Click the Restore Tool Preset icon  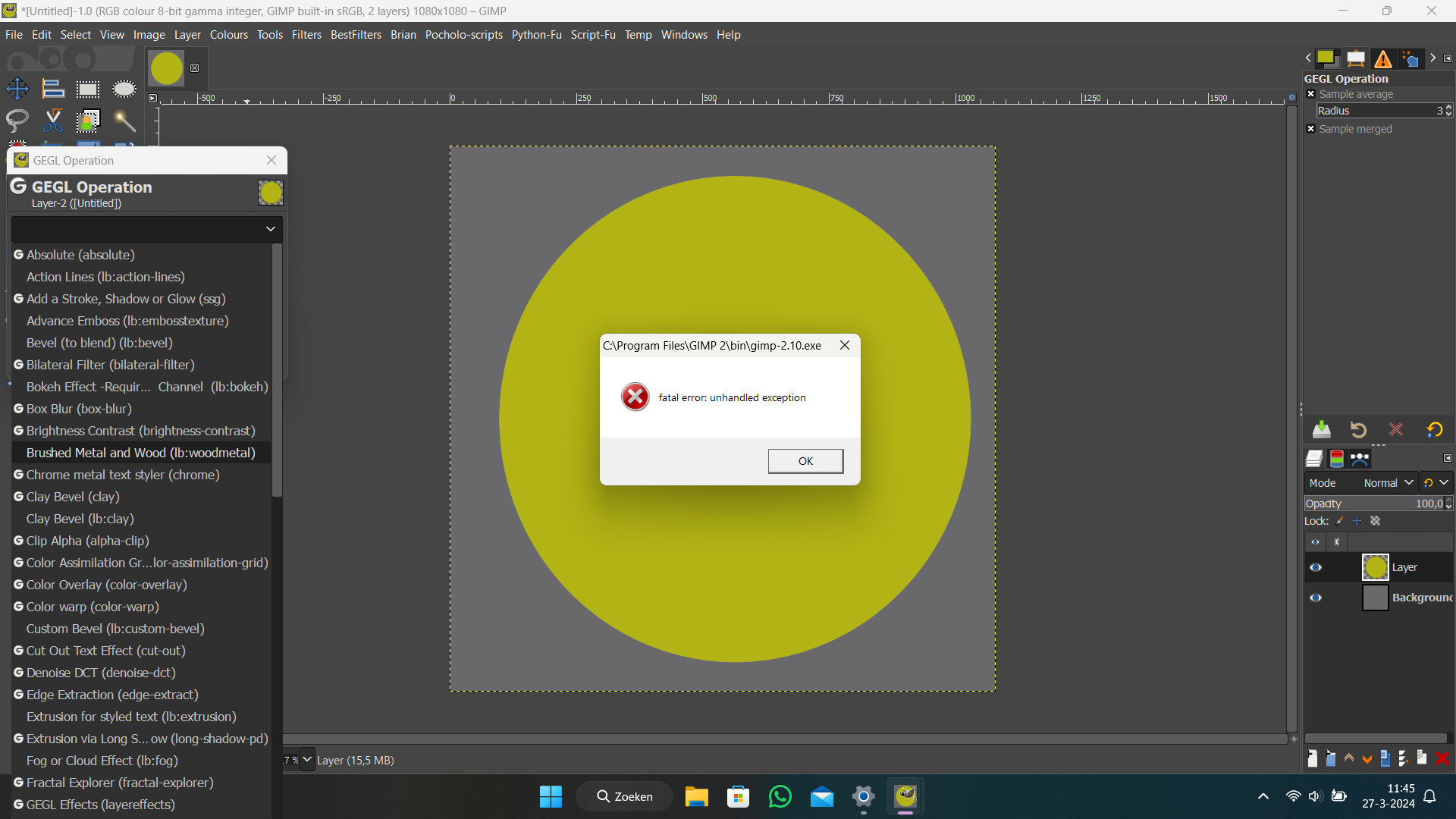coord(1358,430)
